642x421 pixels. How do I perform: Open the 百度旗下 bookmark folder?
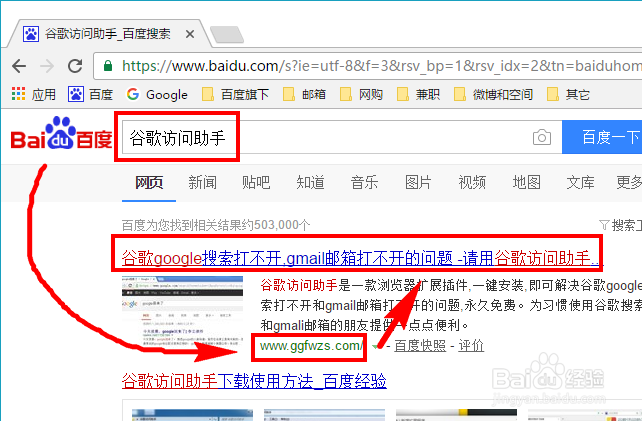tap(235, 94)
